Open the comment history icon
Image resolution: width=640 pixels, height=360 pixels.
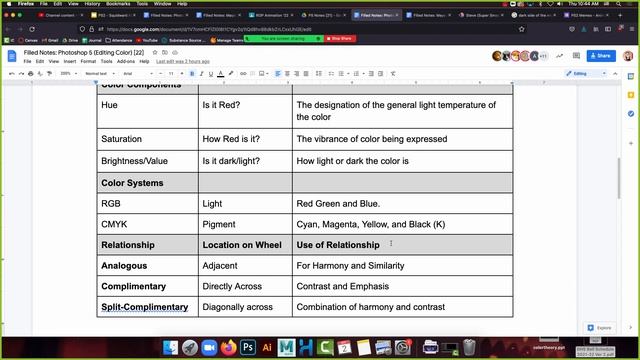[576, 56]
